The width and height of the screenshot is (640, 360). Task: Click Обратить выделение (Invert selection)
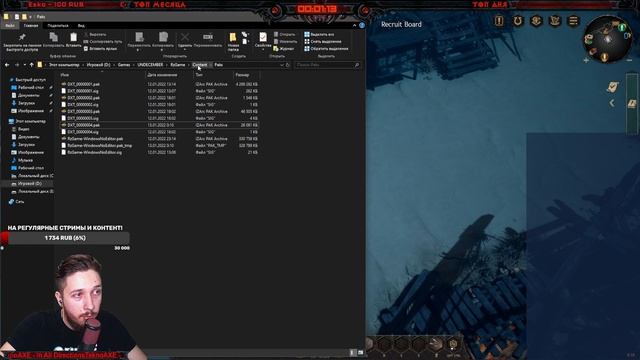click(x=326, y=49)
